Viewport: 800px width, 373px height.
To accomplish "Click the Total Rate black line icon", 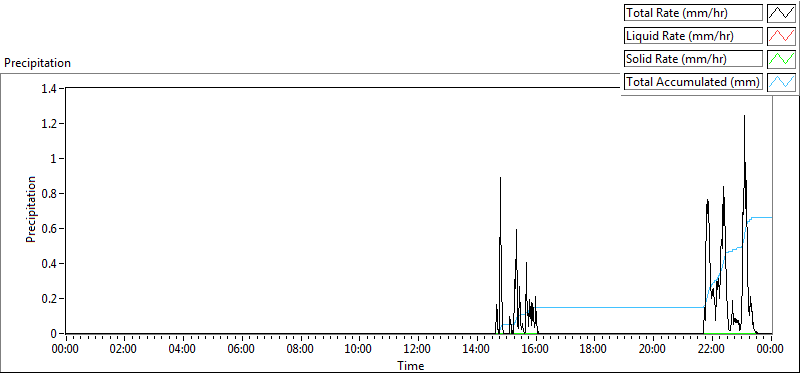I will [x=782, y=13].
